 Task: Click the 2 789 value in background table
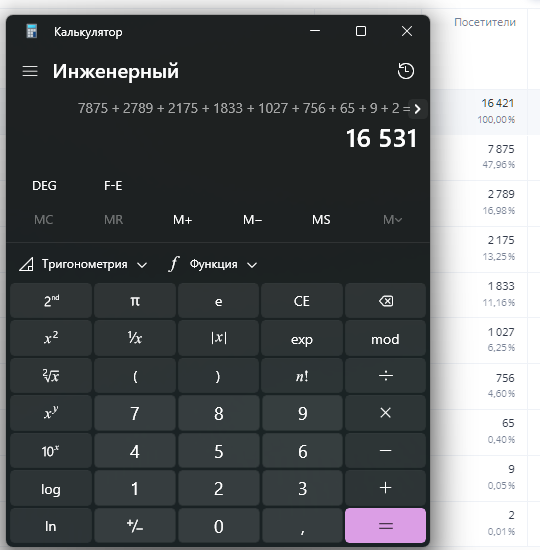tap(501, 194)
